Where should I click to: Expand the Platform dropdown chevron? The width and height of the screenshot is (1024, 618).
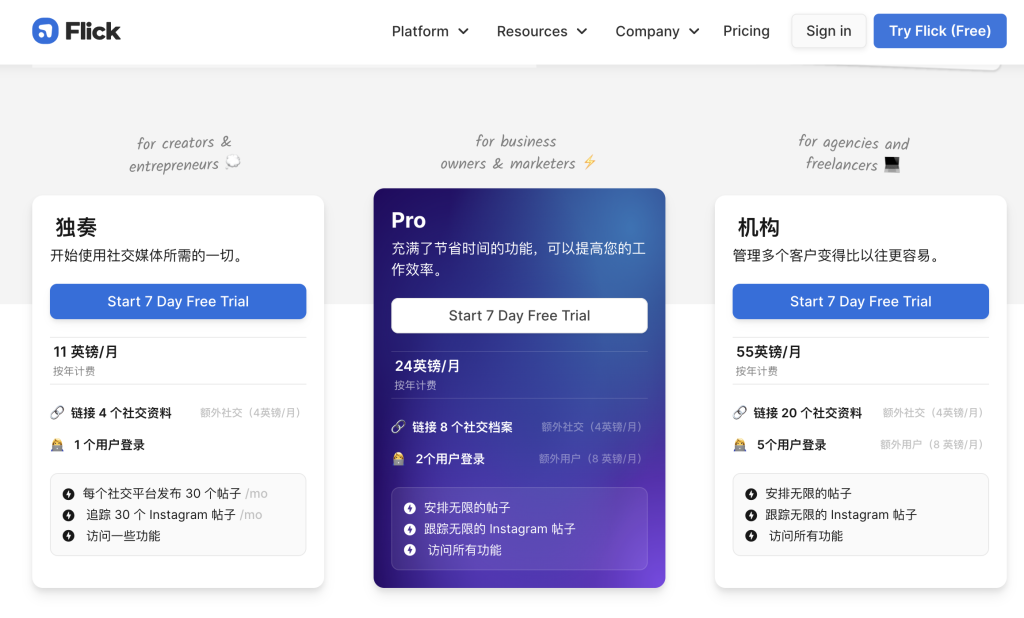463,31
